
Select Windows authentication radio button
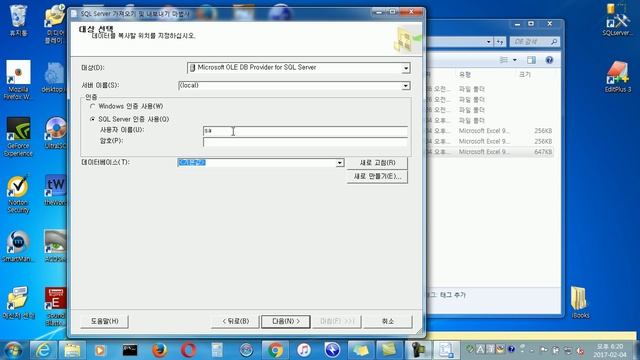pyautogui.click(x=92, y=106)
